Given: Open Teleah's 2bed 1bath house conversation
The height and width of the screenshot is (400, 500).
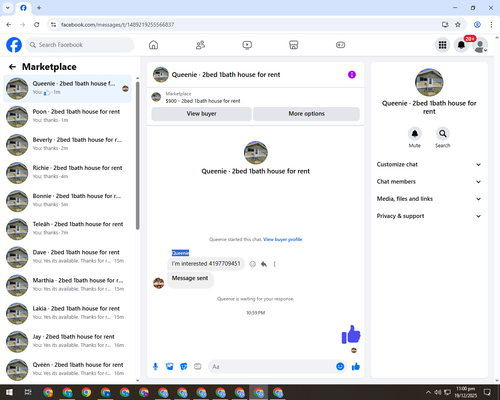Looking at the screenshot, I should (x=68, y=229).
